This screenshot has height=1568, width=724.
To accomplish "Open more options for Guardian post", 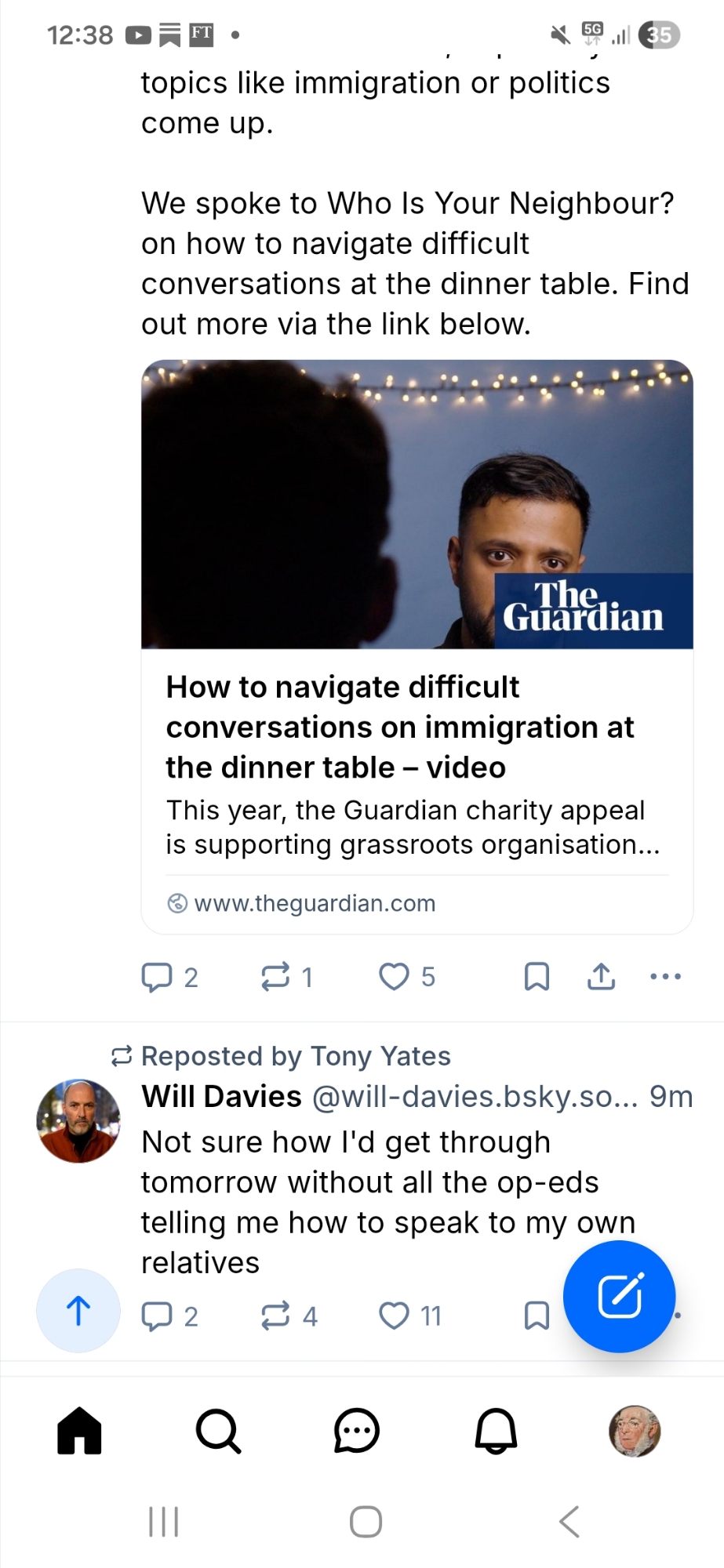I will coord(666,977).
